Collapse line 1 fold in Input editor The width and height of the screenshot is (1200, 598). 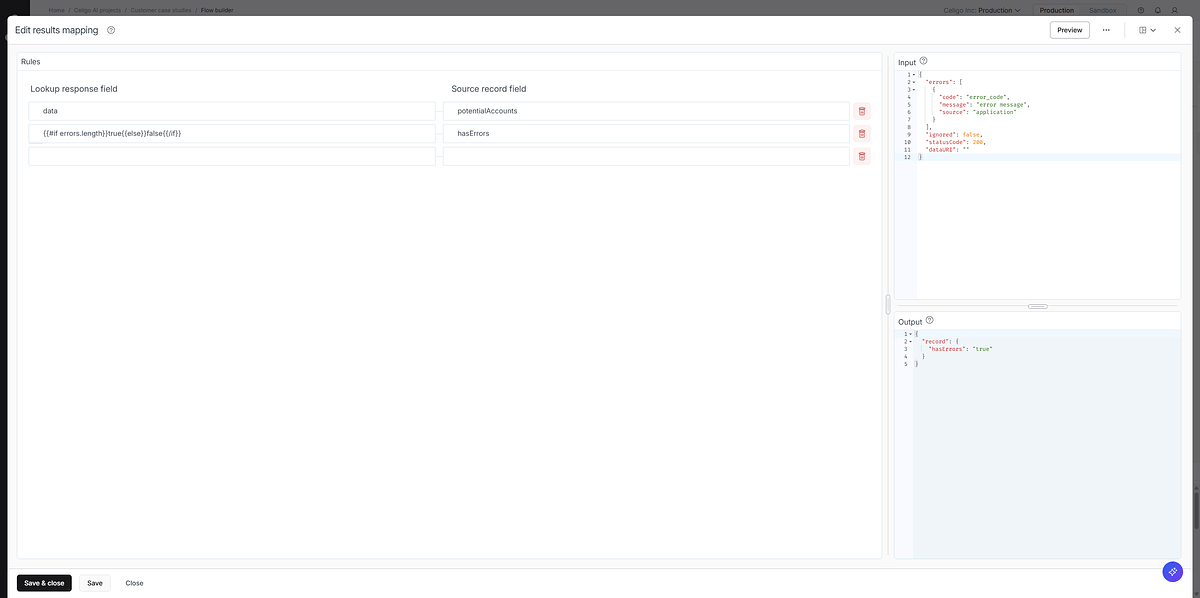[x=913, y=75]
